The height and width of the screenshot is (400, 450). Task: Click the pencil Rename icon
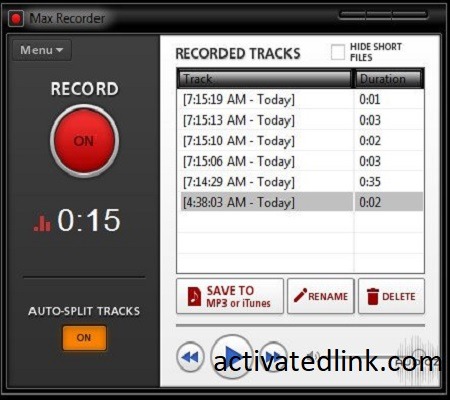(x=300, y=296)
